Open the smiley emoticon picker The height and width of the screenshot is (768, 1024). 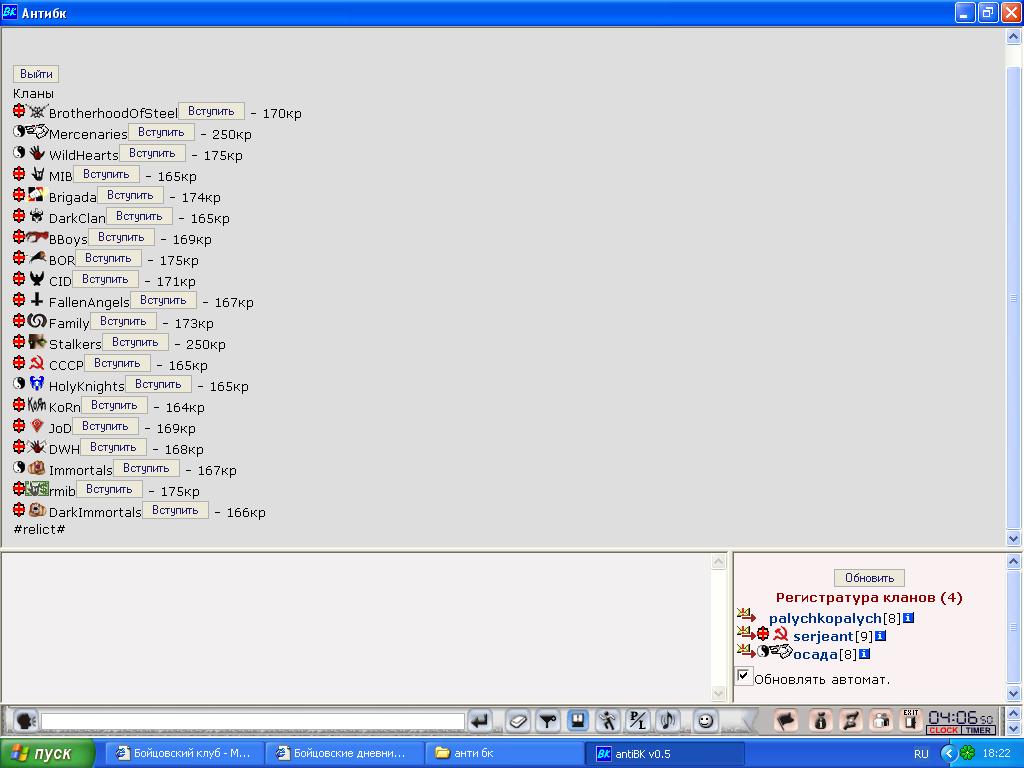(x=705, y=721)
